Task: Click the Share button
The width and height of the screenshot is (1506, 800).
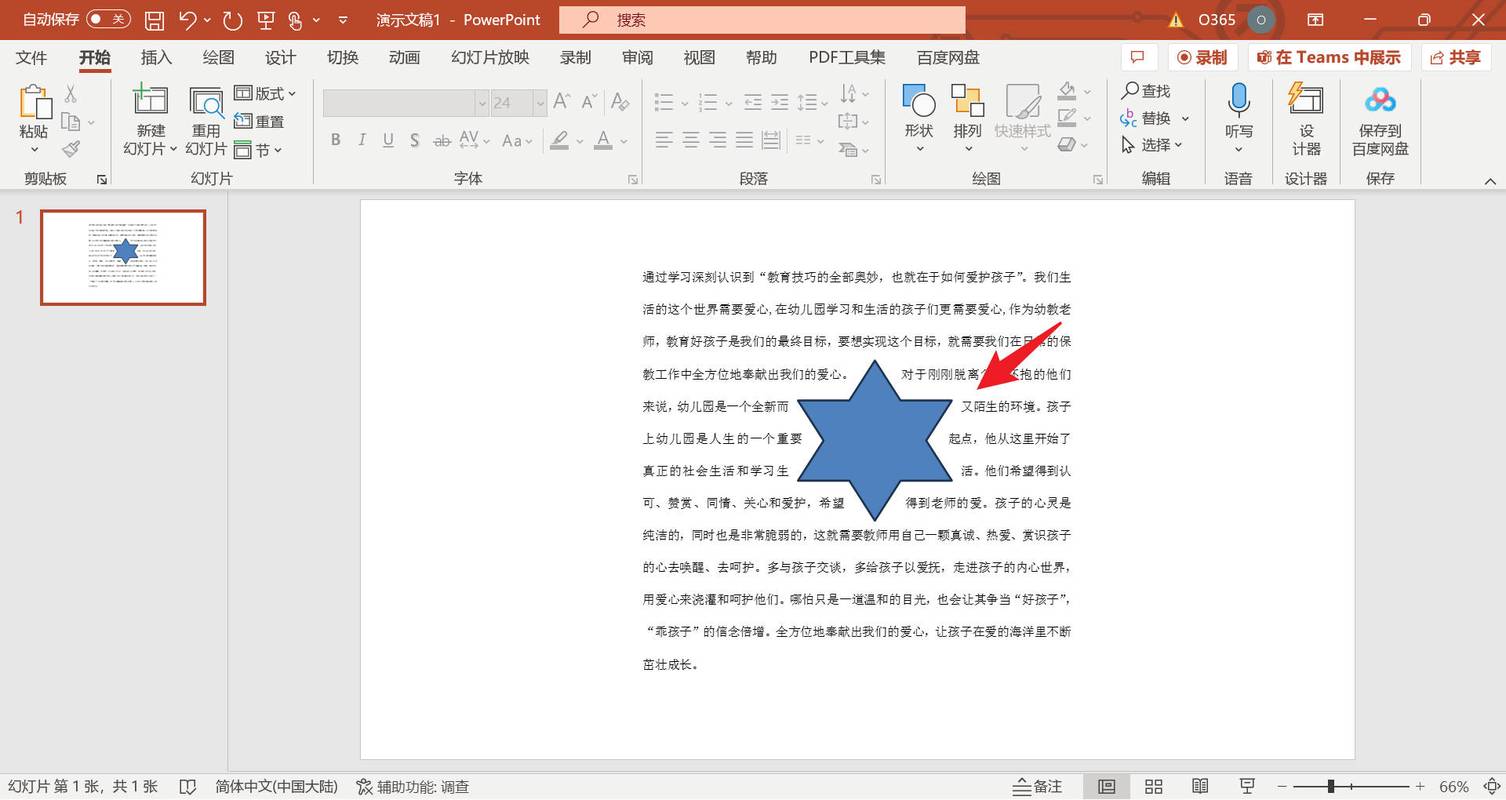Action: 1457,57
